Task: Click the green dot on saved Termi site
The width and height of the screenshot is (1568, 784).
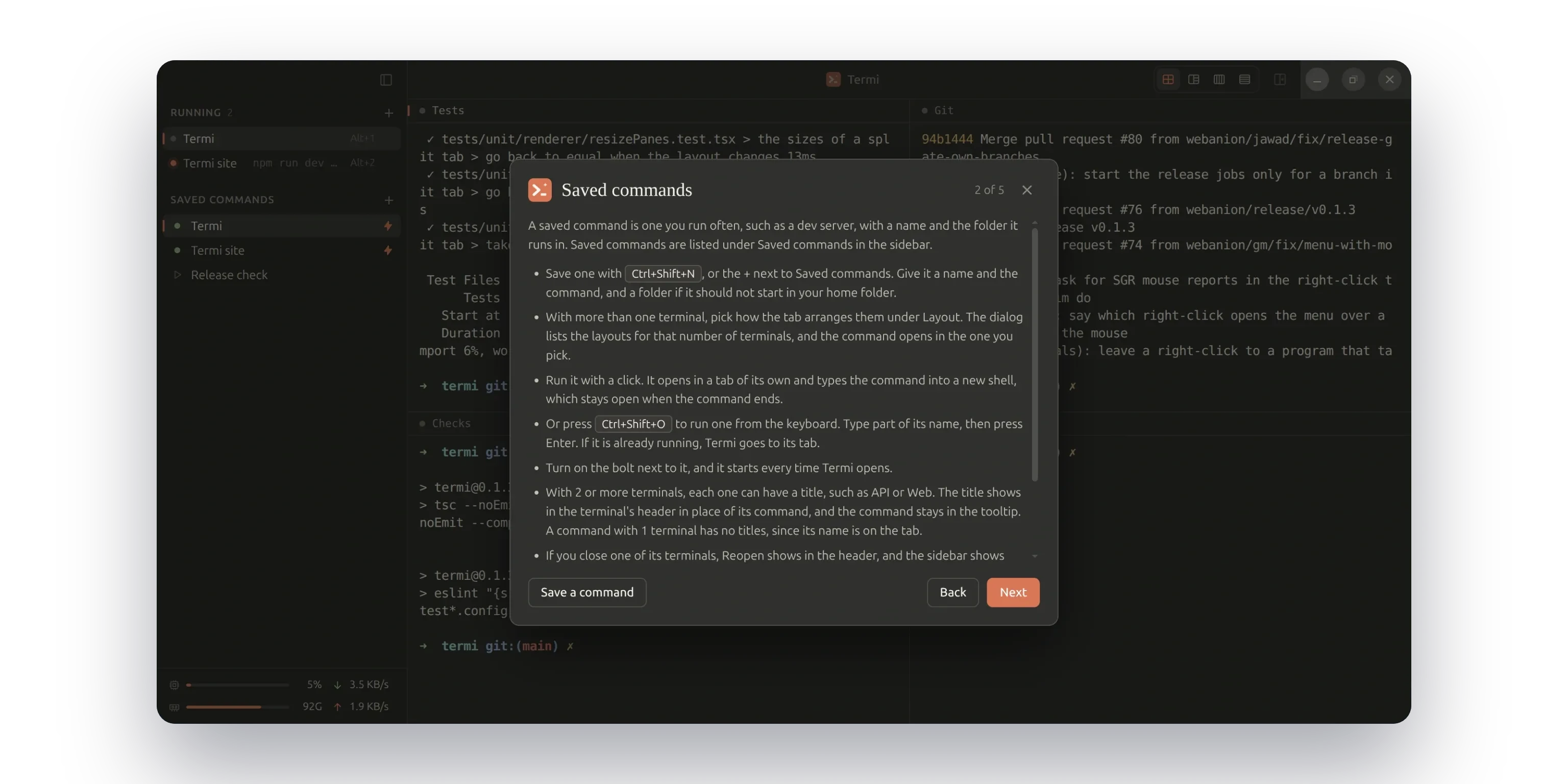Action: point(177,250)
